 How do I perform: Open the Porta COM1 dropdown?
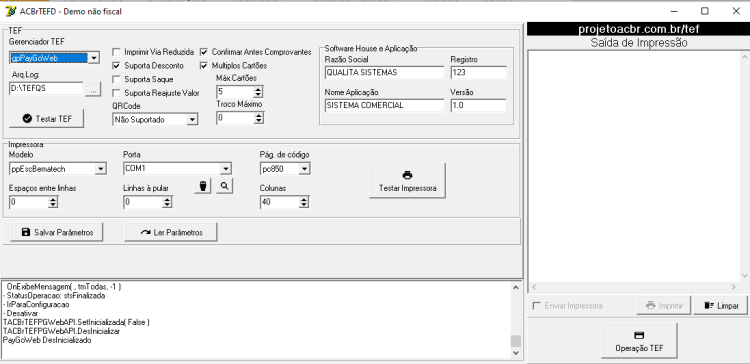click(x=226, y=168)
